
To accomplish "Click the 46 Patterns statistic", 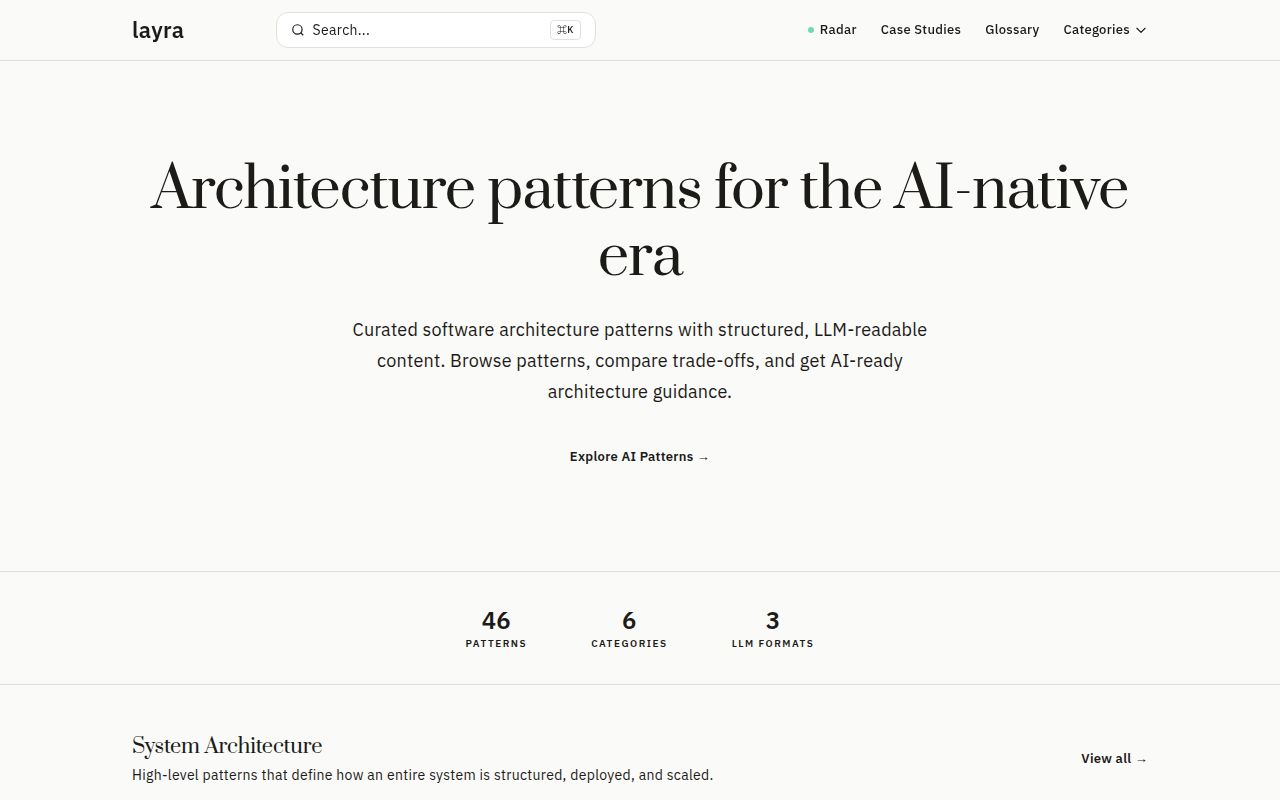I will [x=496, y=629].
